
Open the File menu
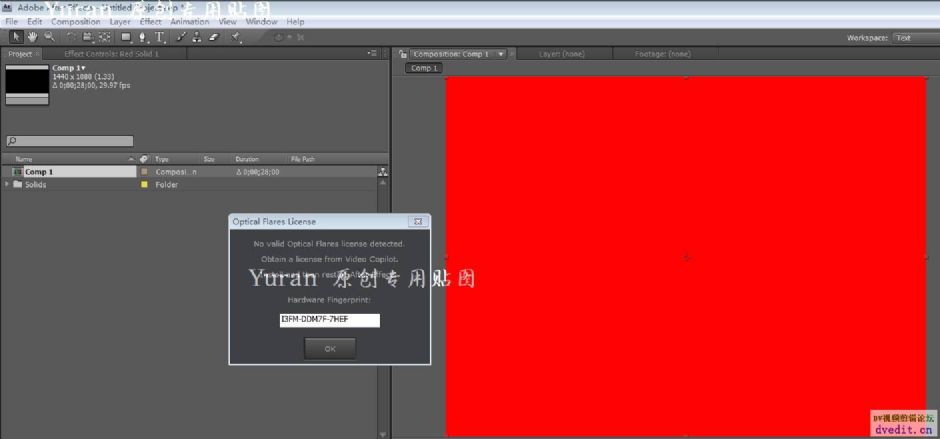(x=11, y=22)
